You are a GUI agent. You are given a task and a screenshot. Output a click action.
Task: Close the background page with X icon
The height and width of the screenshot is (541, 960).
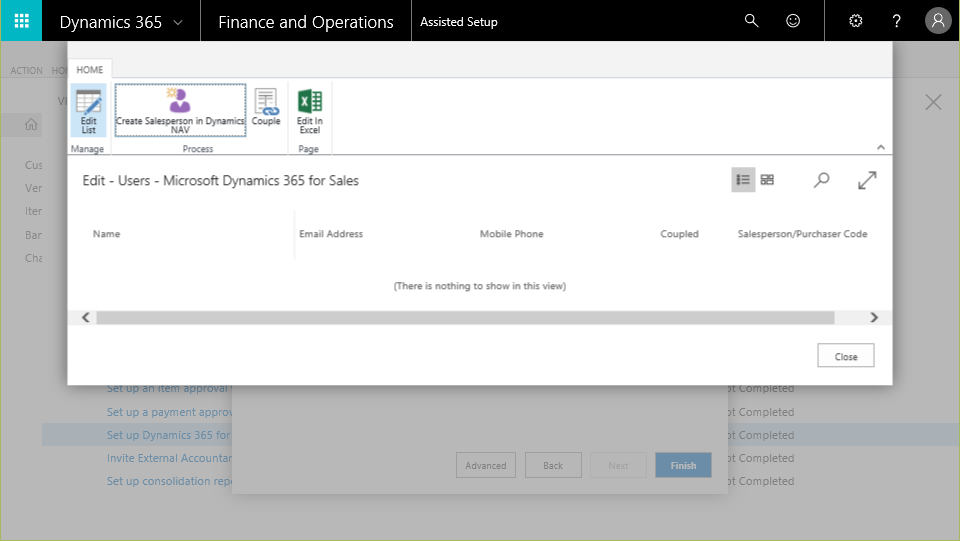click(933, 102)
